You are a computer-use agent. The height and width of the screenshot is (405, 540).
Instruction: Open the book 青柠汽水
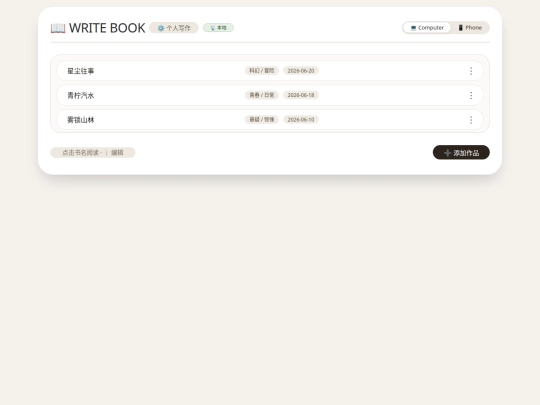(x=81, y=95)
